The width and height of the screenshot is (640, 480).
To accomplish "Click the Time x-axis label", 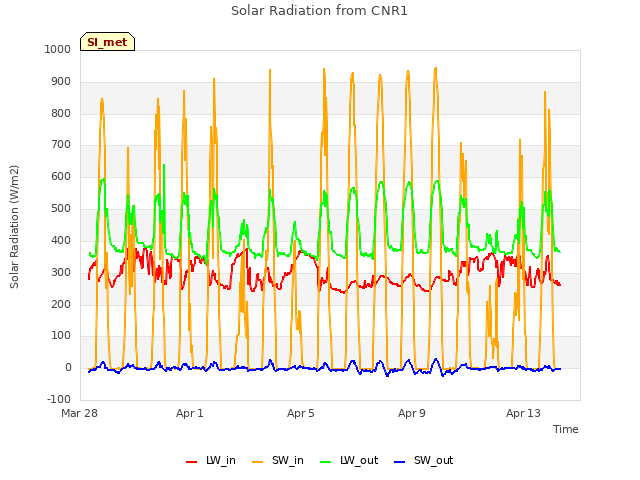I will tap(566, 429).
